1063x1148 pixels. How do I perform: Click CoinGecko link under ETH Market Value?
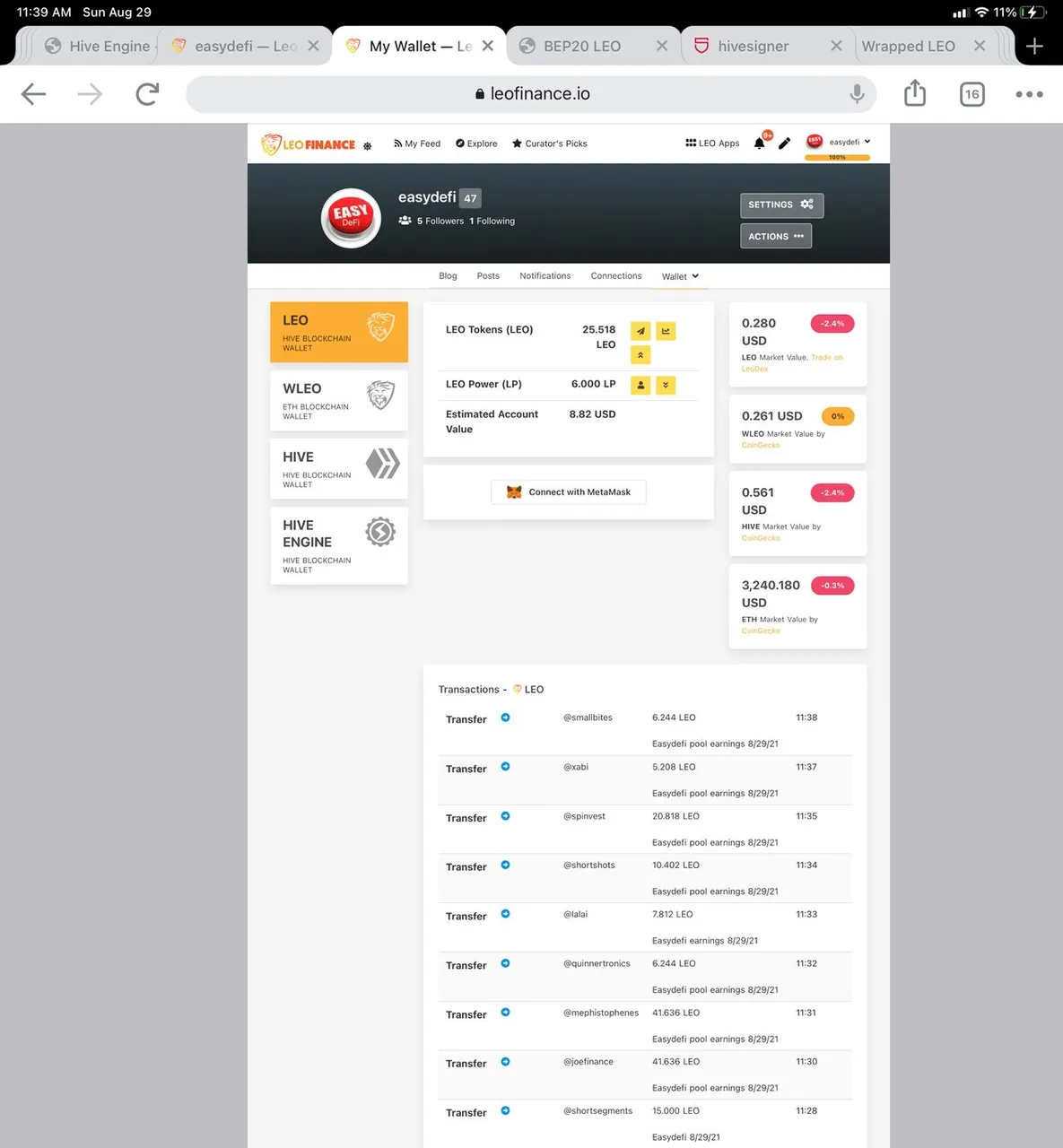tap(761, 631)
